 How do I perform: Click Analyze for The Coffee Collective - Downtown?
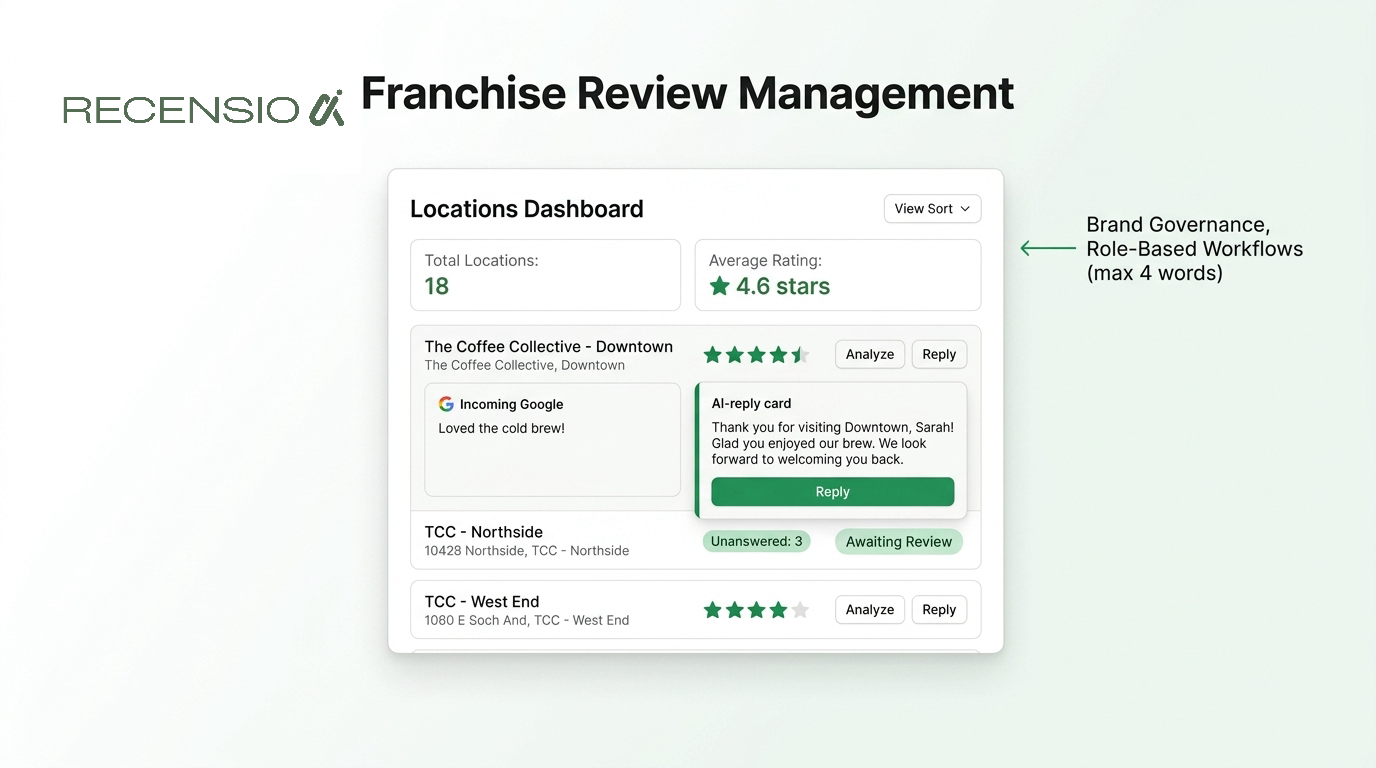click(870, 354)
